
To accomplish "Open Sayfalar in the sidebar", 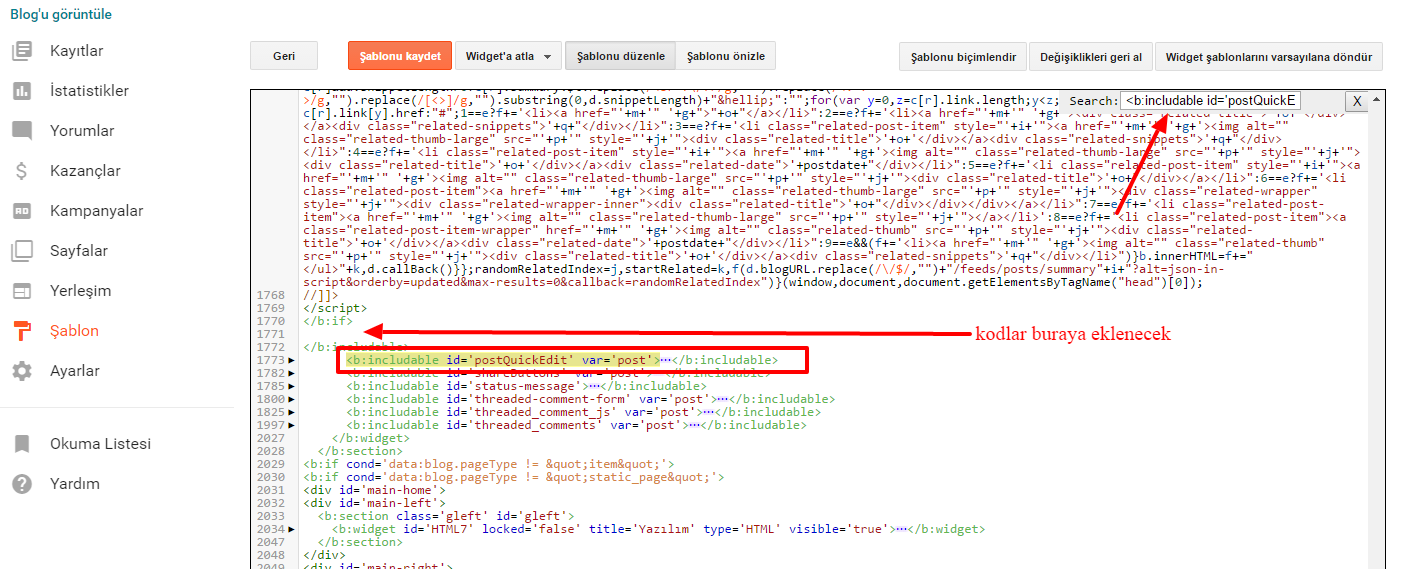I will pos(79,251).
